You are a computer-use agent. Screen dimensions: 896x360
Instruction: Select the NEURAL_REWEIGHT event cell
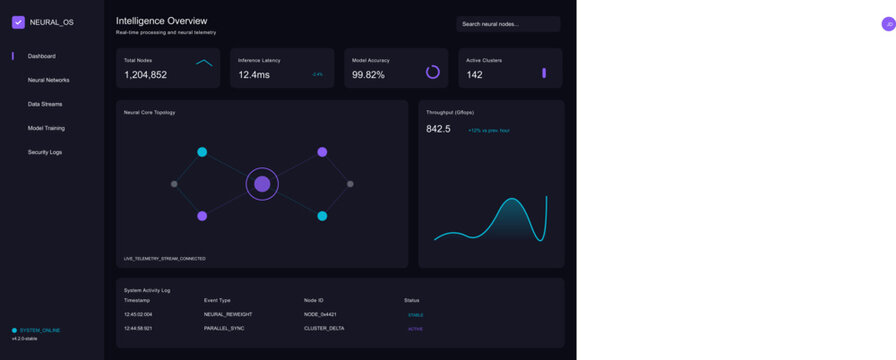coord(228,314)
